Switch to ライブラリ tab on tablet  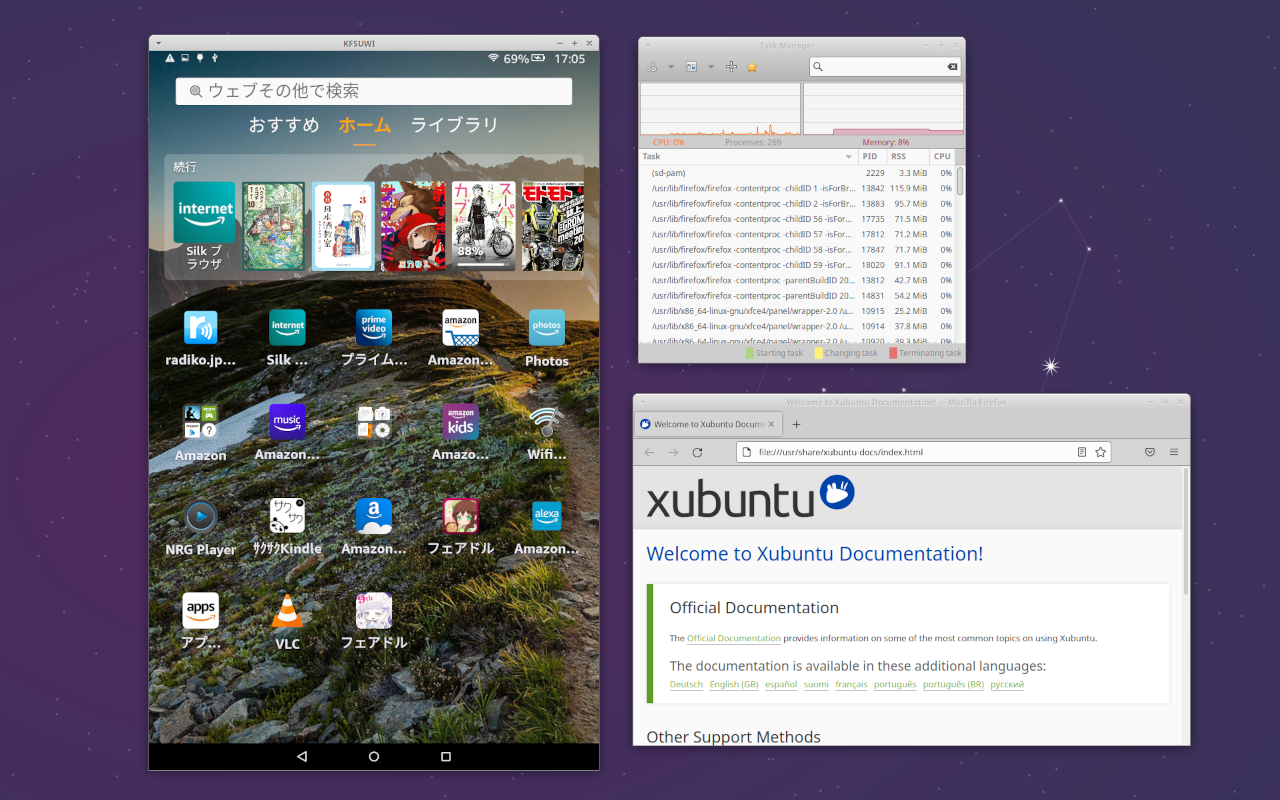(454, 125)
